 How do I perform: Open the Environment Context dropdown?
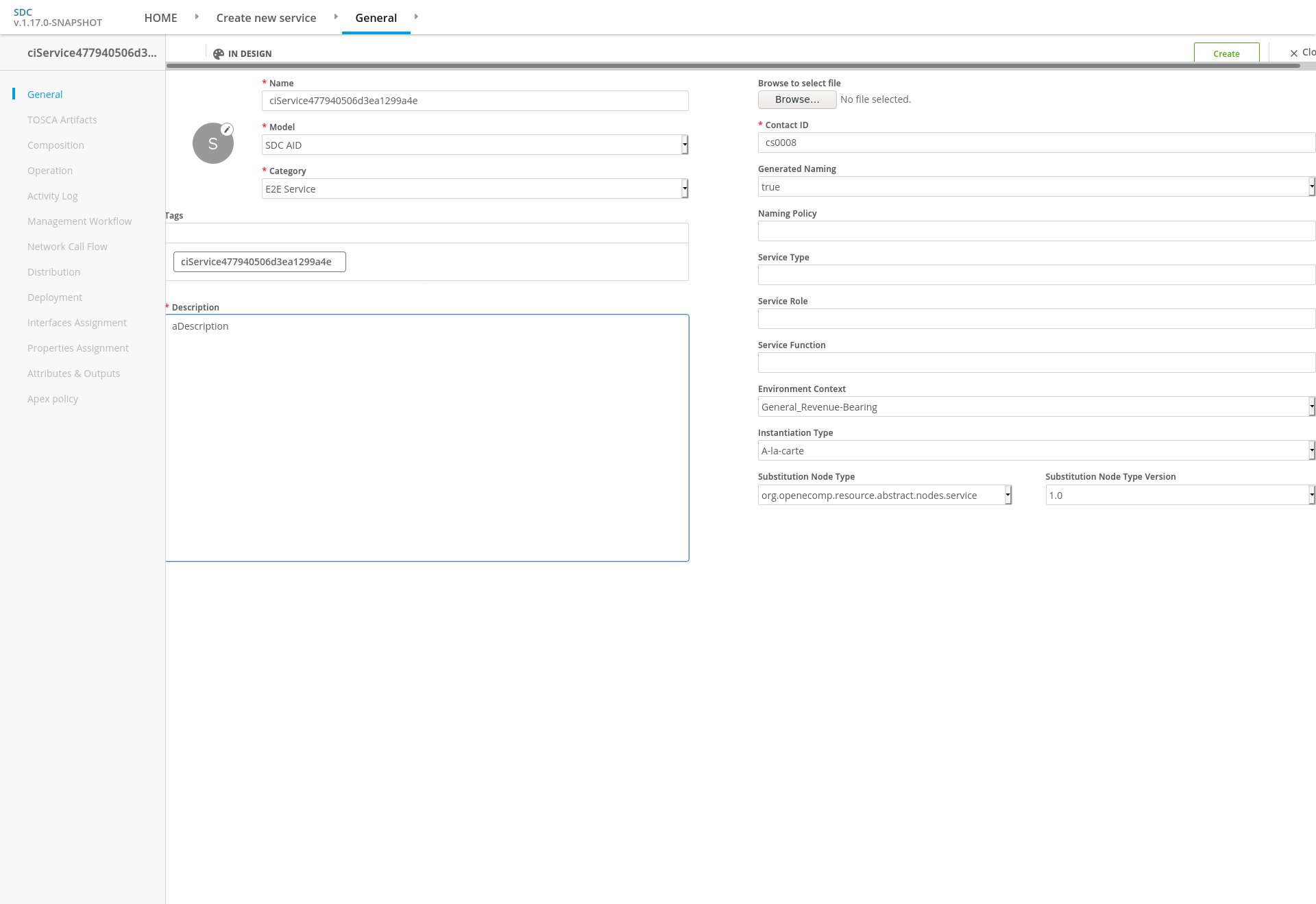click(x=1036, y=406)
